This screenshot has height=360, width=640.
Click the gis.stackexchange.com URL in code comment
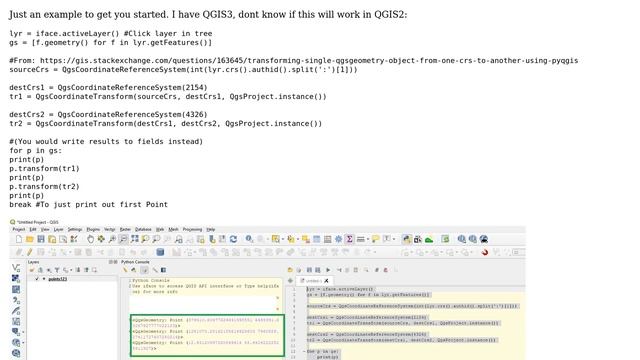tap(309, 60)
